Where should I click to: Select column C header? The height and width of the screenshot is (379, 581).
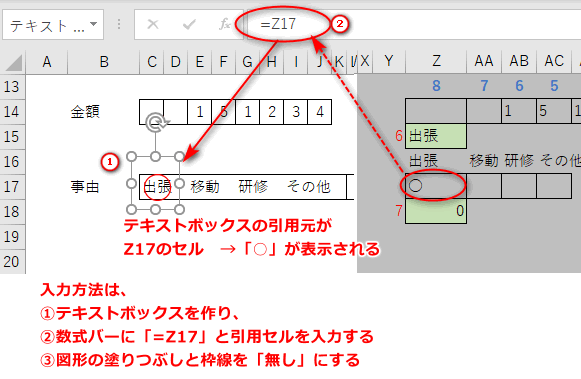[x=152, y=62]
